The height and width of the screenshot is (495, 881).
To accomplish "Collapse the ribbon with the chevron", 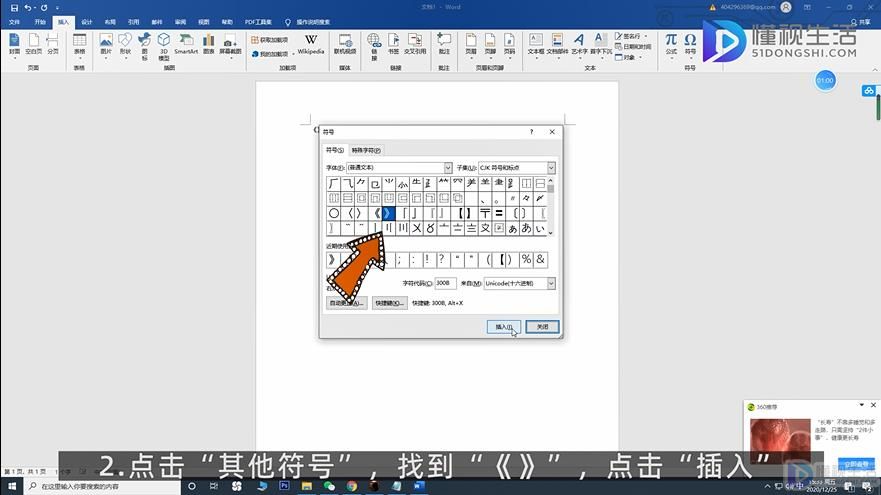I will point(874,69).
